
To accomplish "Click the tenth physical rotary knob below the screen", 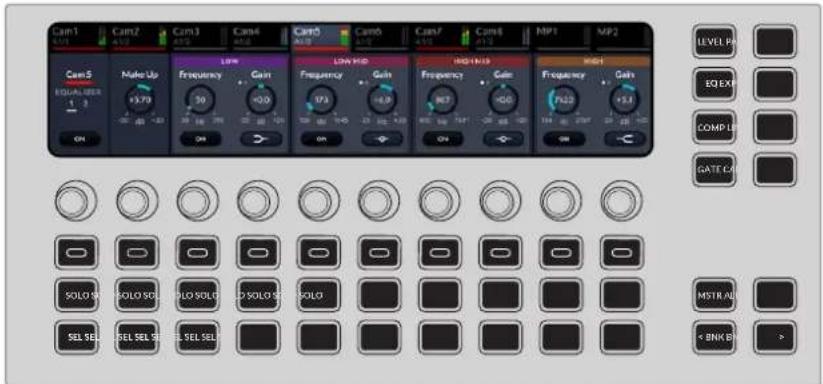I will click(621, 201).
